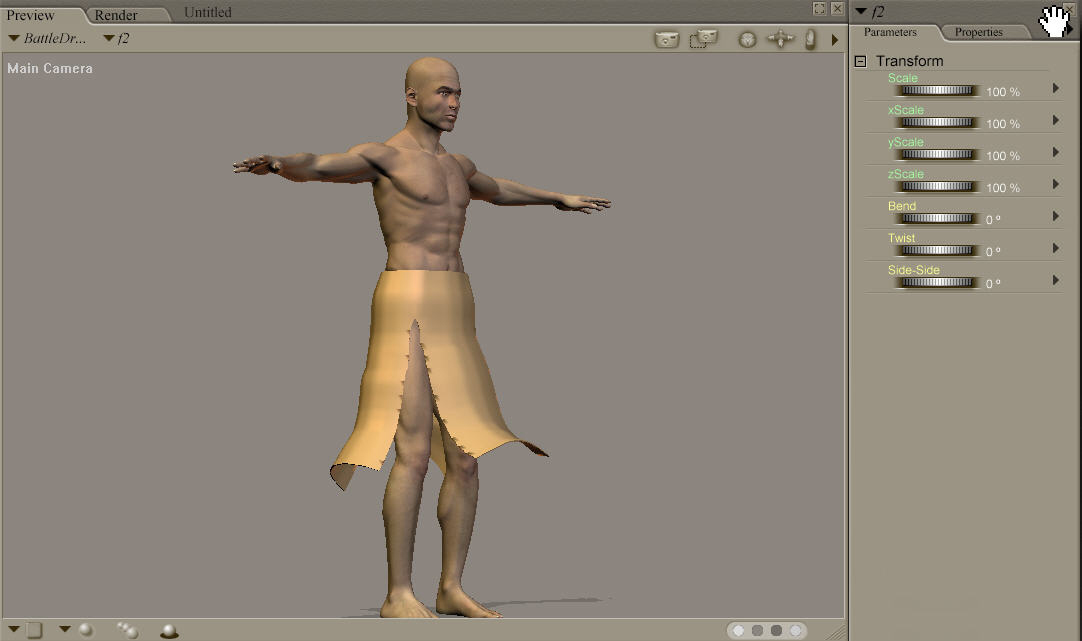Open the Twist parameter options arrow
Screen dimensions: 1082x641
pyautogui.click(x=1056, y=248)
